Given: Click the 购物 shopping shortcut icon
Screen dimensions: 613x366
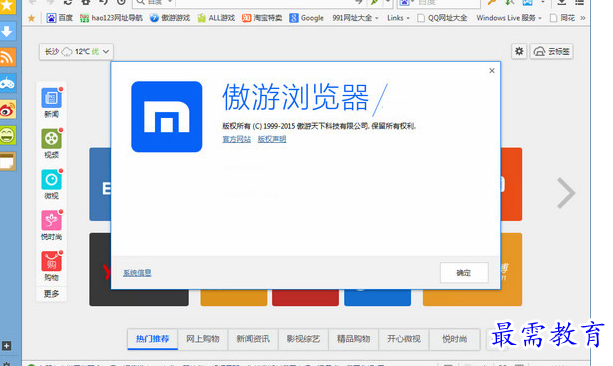Looking at the screenshot, I should click(x=51, y=262).
